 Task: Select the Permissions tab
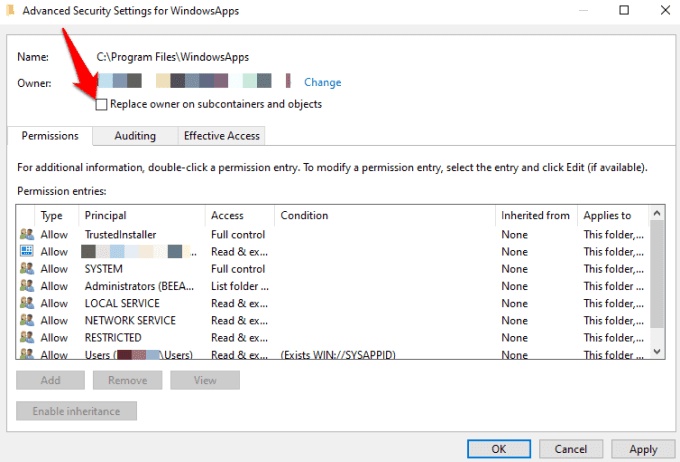click(x=50, y=136)
